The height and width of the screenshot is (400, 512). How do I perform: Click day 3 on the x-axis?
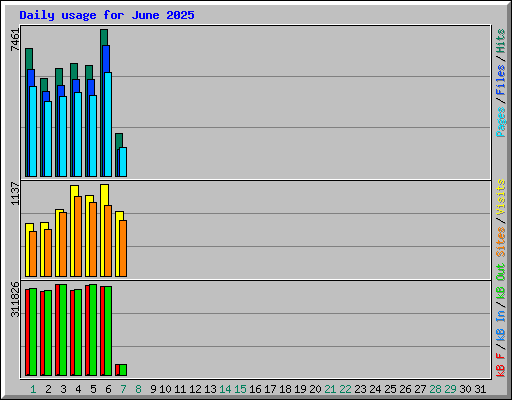point(63,389)
